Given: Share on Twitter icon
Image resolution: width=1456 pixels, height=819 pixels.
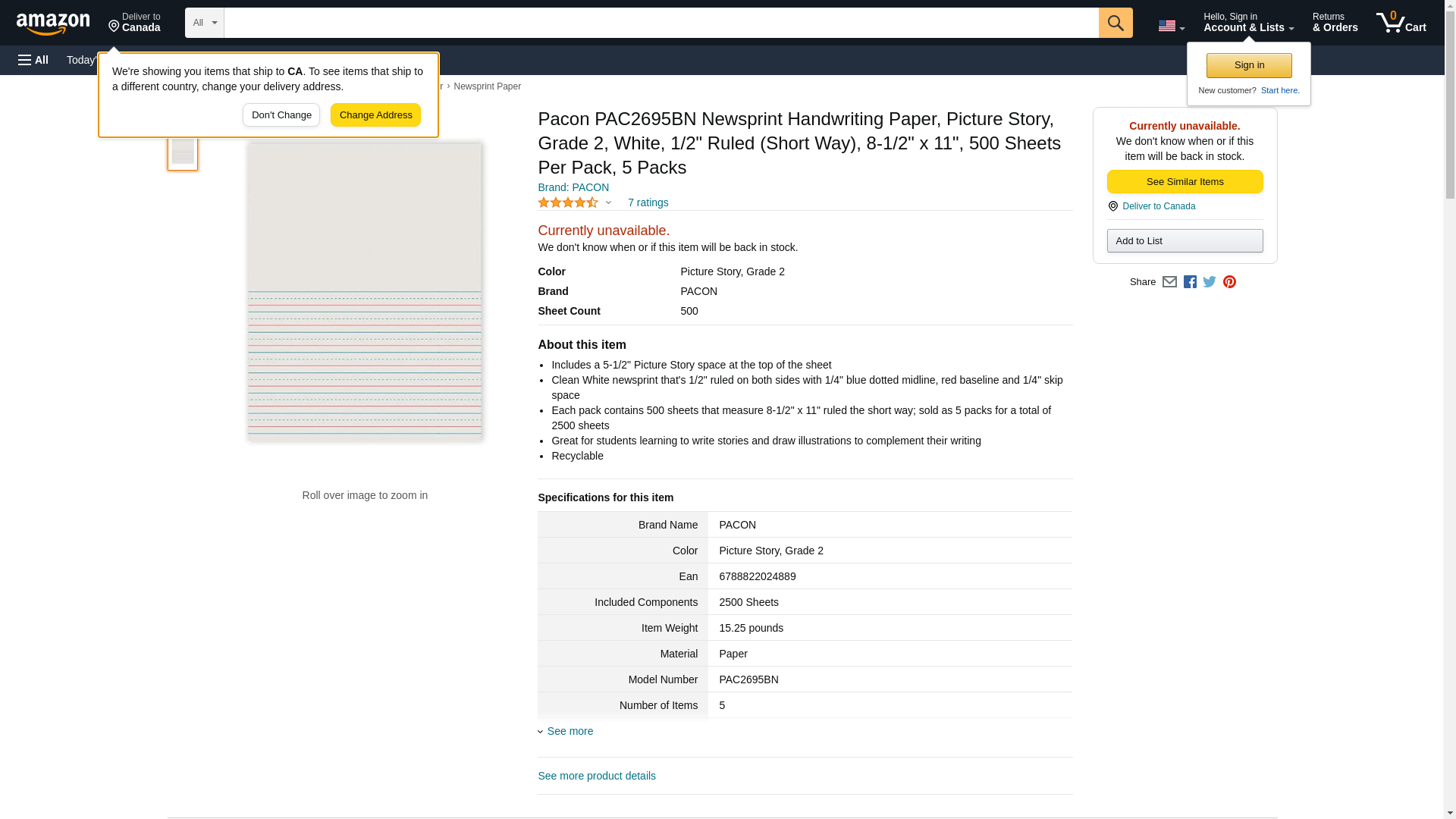Looking at the screenshot, I should [1210, 282].
